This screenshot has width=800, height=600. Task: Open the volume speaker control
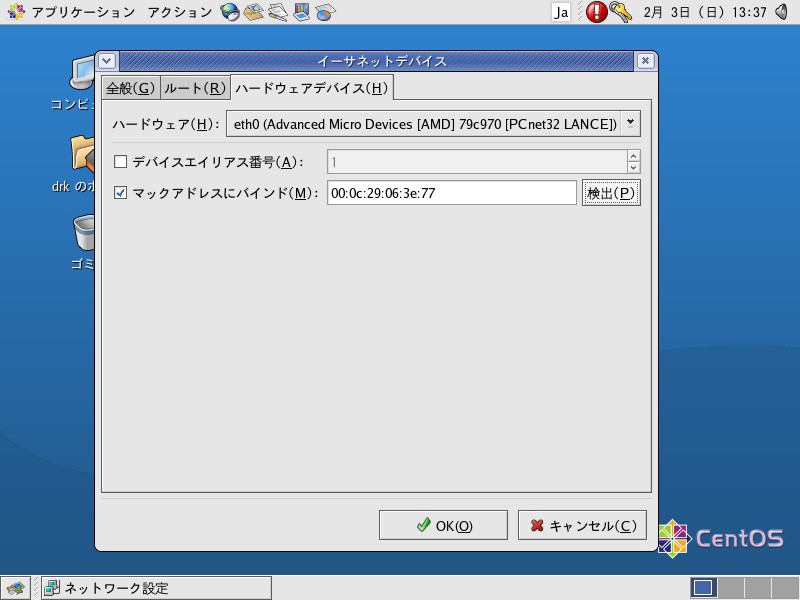coord(782,12)
